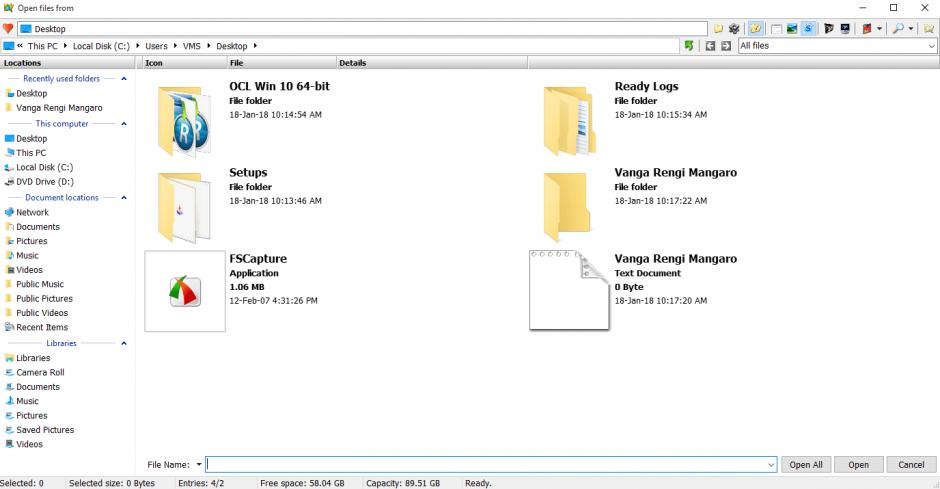Image resolution: width=940 pixels, height=489 pixels.
Task: Open settings via the gear icon
Action: pyautogui.click(x=734, y=29)
